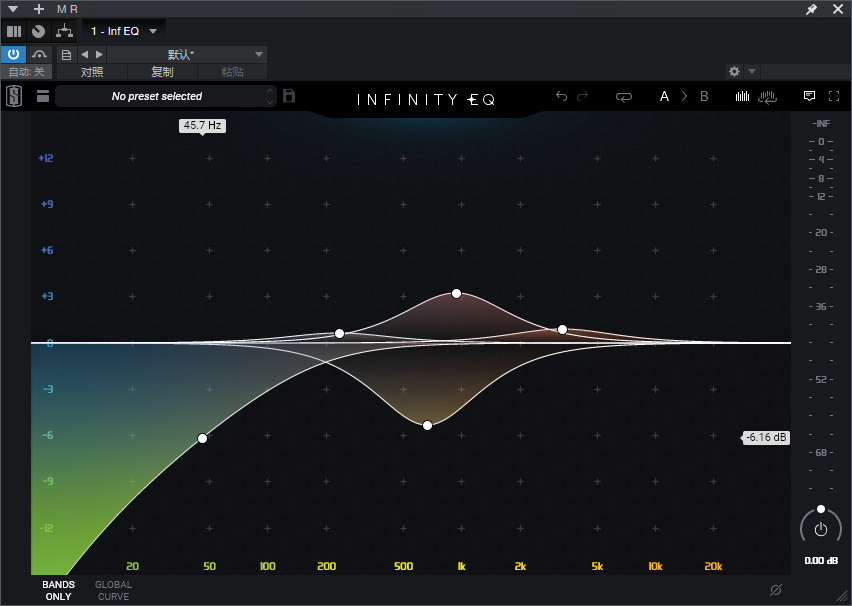Select the high-pass band node at 45.7 Hz
This screenshot has height=606, width=852.
[x=202, y=438]
